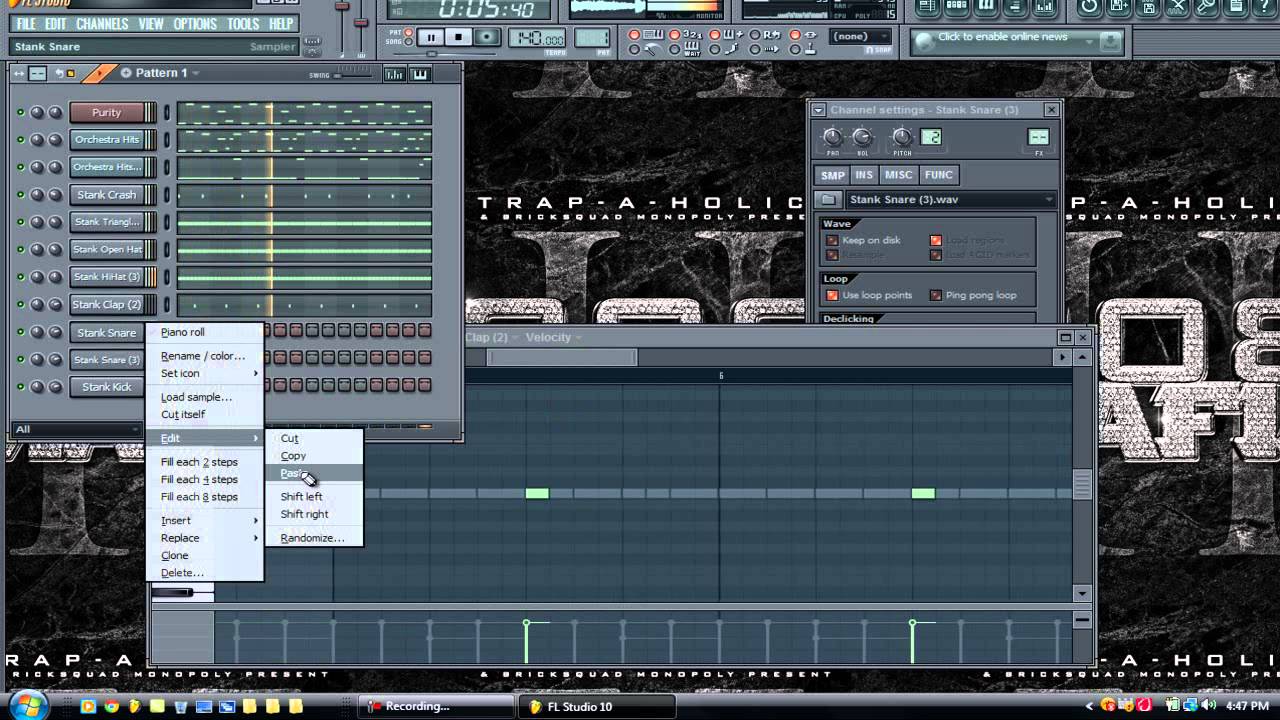Toggle wait for input icon
The height and width of the screenshot is (720, 1280).
click(690, 48)
